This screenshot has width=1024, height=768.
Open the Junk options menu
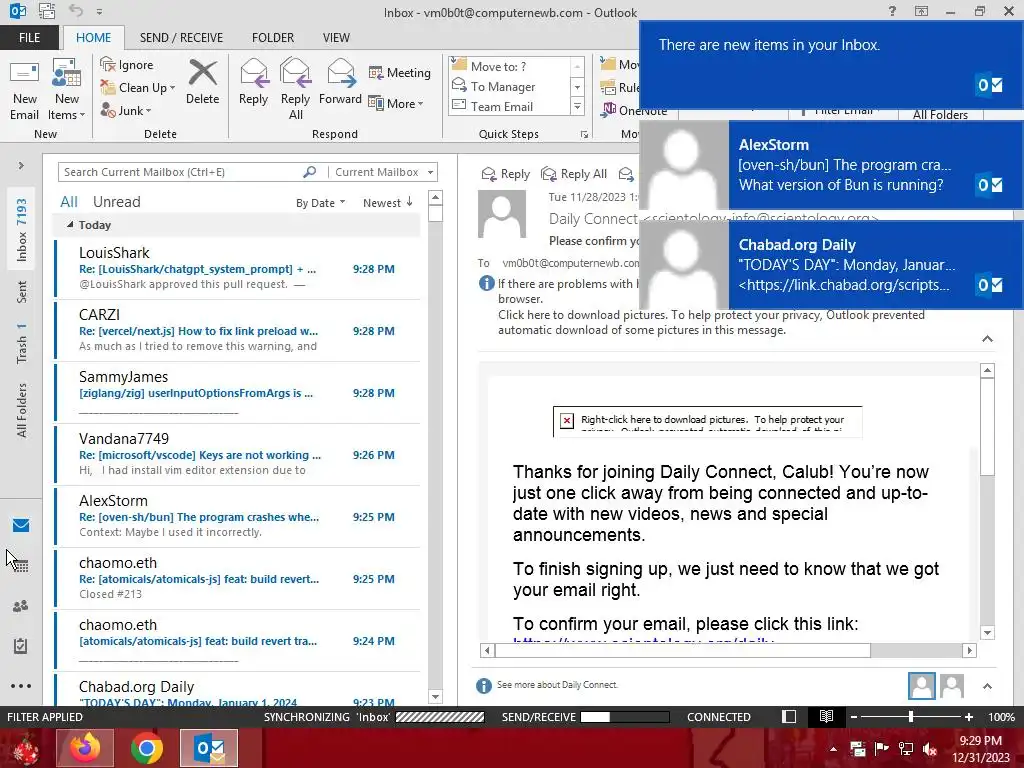[126, 110]
